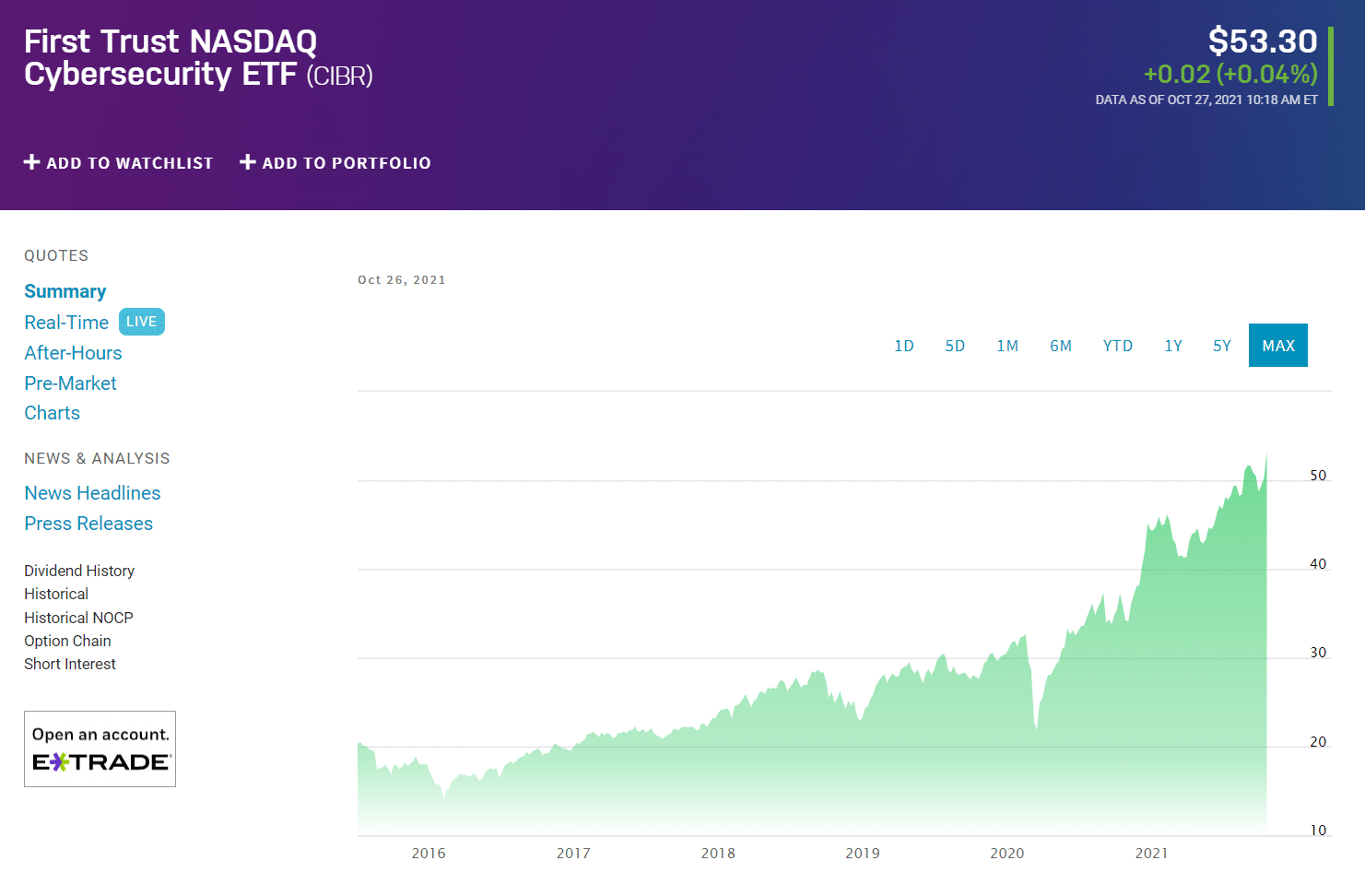View News Headlines

(x=92, y=493)
